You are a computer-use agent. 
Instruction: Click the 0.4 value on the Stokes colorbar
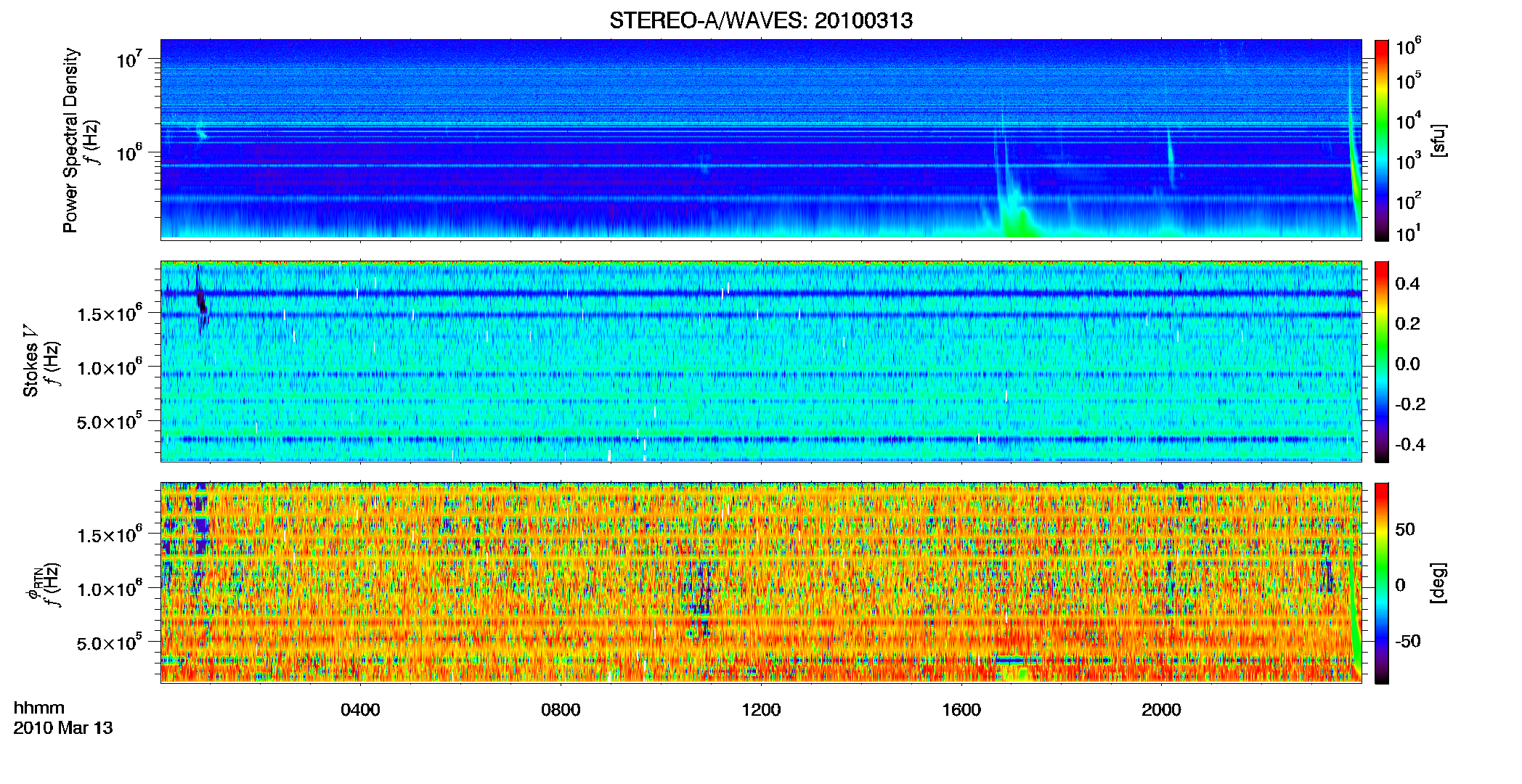point(1407,284)
